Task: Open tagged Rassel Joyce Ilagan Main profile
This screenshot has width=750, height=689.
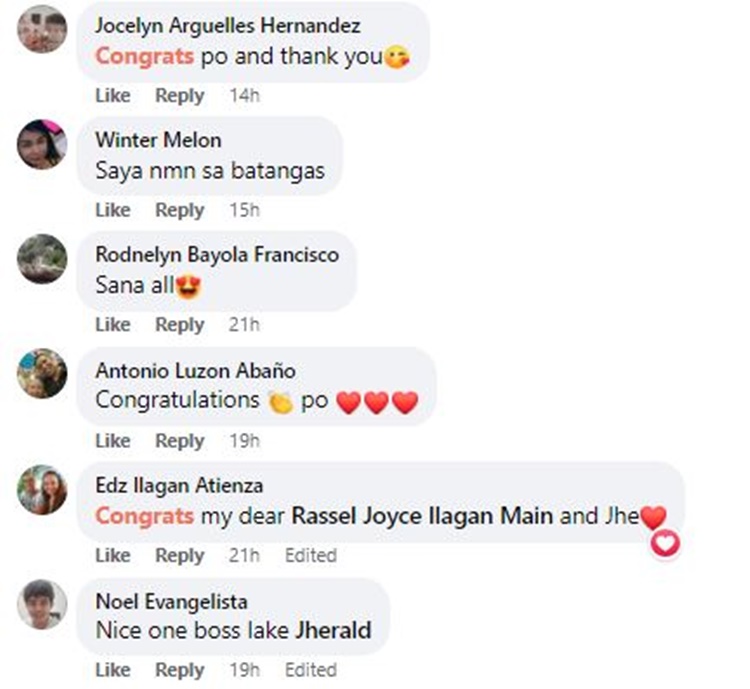Action: [x=422, y=516]
